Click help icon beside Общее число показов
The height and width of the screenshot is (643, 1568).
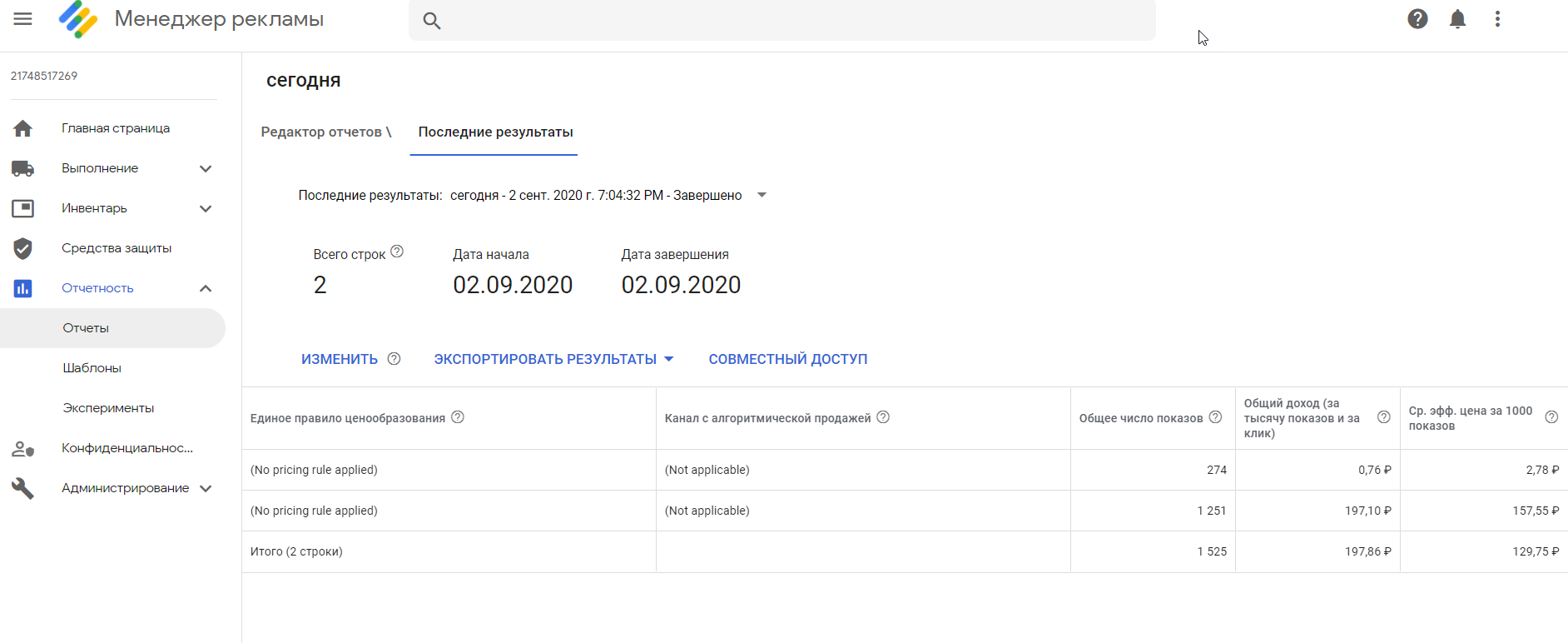[1215, 417]
